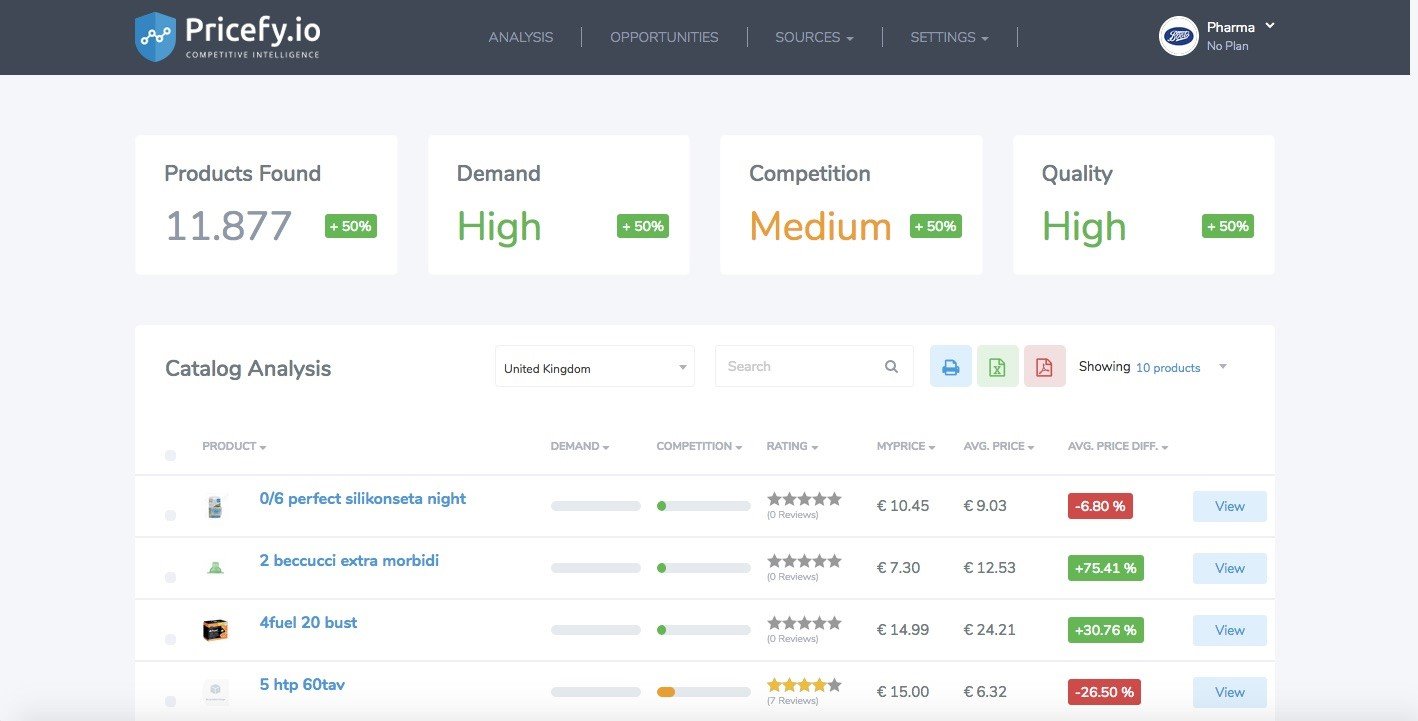Open 0/6 perfect silikonseta night product thumbnail
1418x721 pixels.
(x=215, y=507)
